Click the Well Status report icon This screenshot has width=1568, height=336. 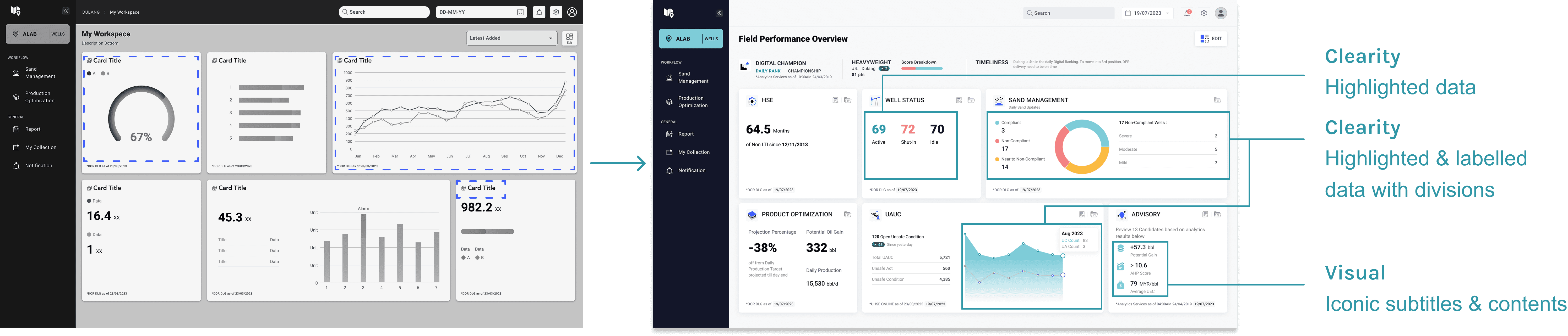959,100
